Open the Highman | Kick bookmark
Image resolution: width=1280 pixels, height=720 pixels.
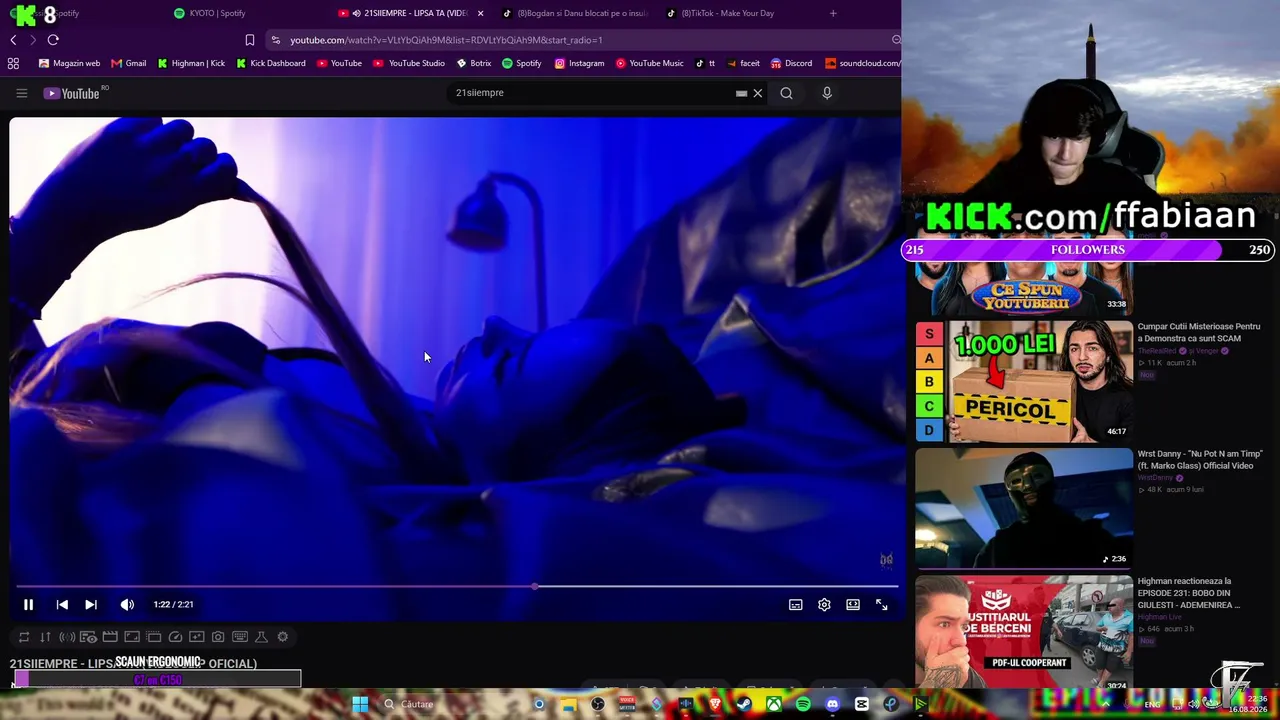tap(191, 63)
